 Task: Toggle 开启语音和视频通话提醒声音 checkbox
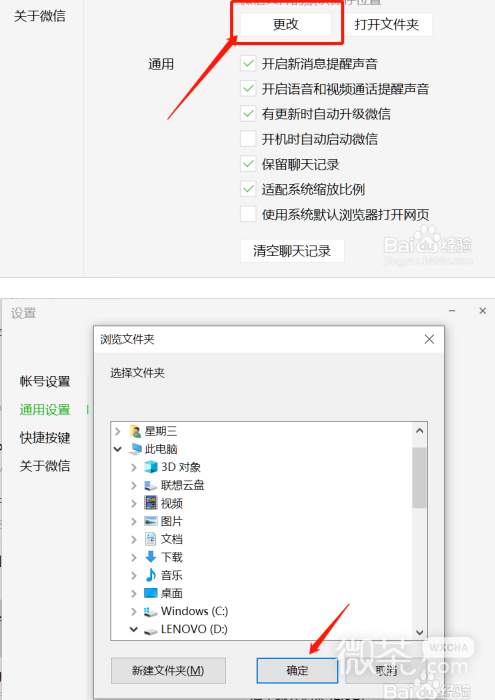coord(248,88)
